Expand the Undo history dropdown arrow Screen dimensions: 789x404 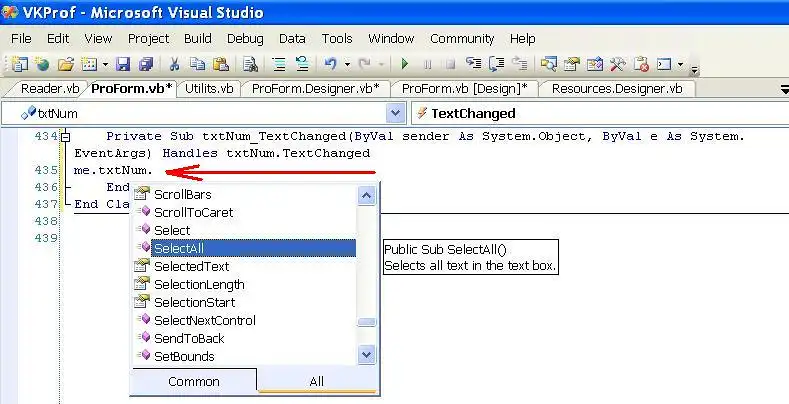[348, 64]
